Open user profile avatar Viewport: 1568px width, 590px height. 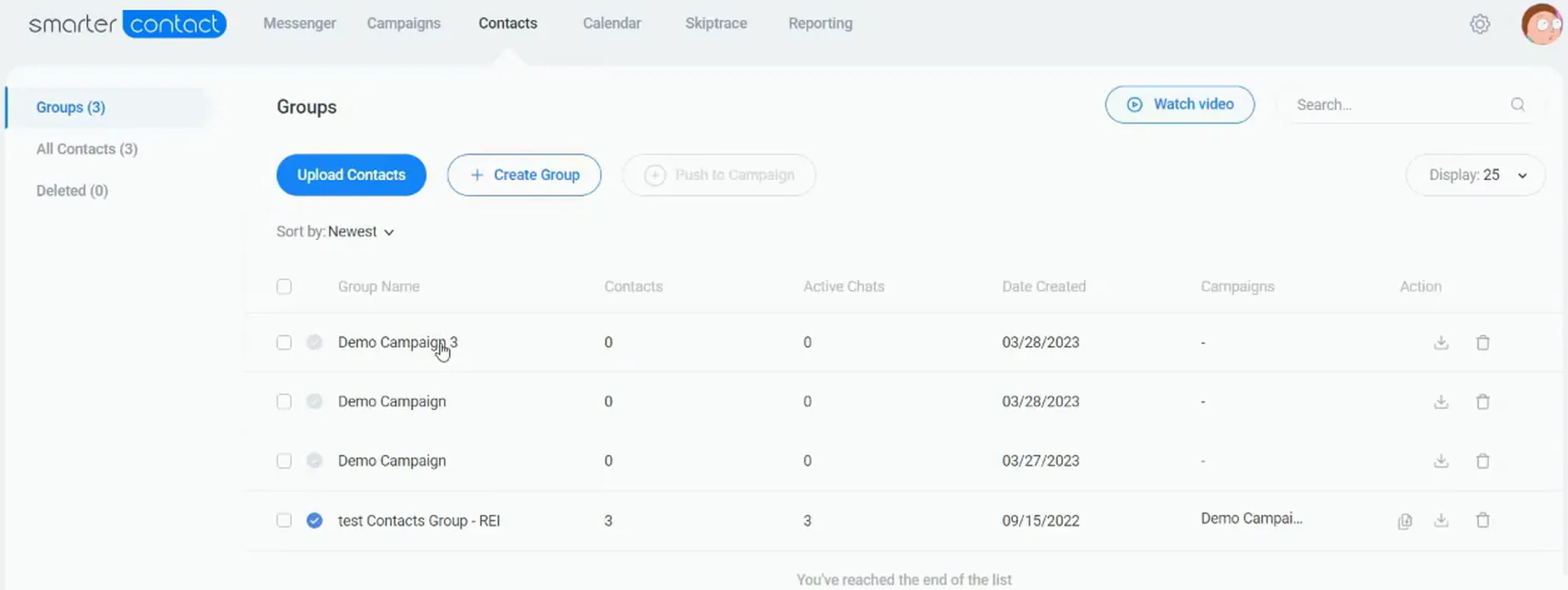(1541, 24)
